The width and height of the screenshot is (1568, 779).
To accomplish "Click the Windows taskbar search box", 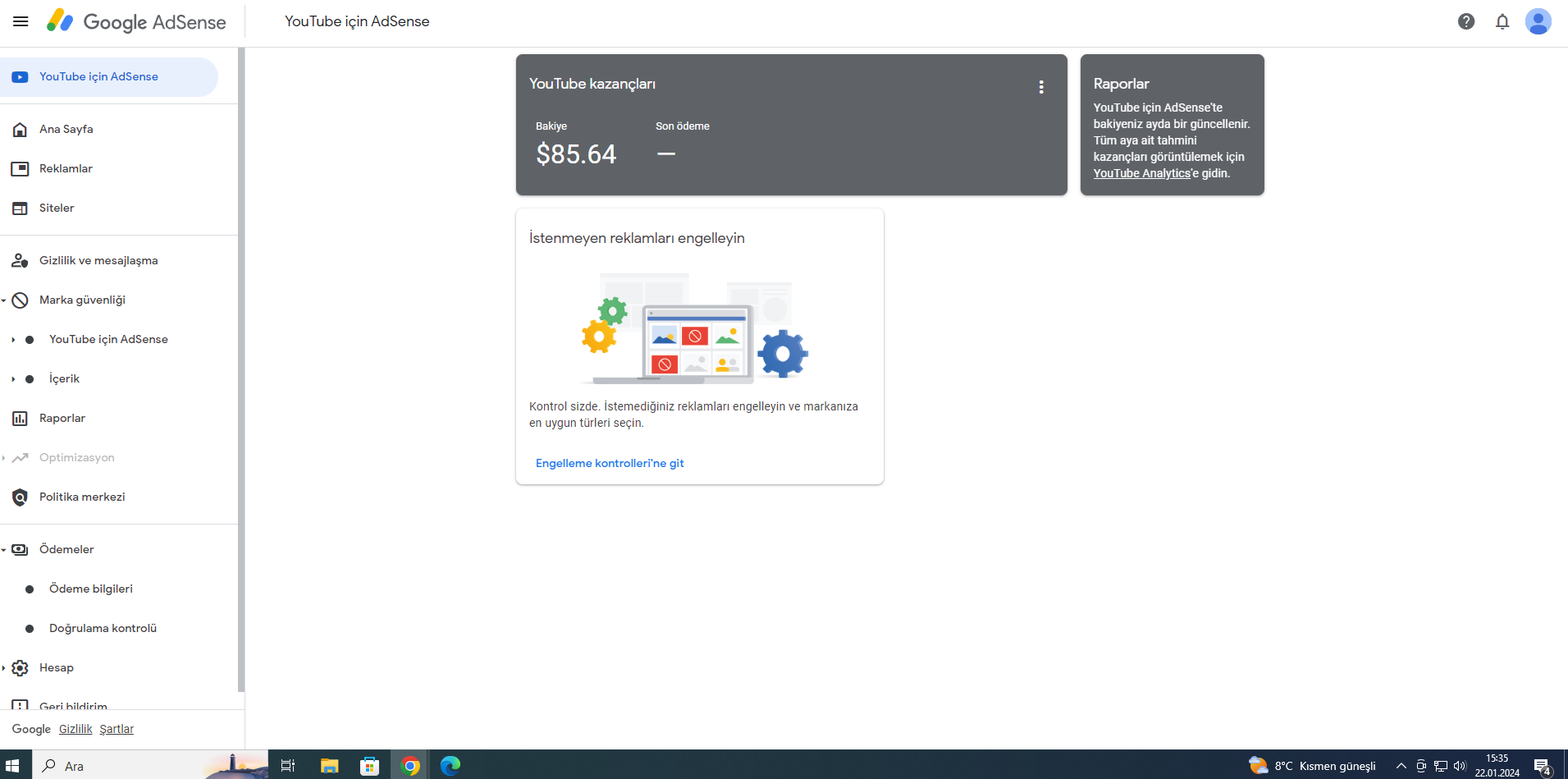I will (150, 766).
